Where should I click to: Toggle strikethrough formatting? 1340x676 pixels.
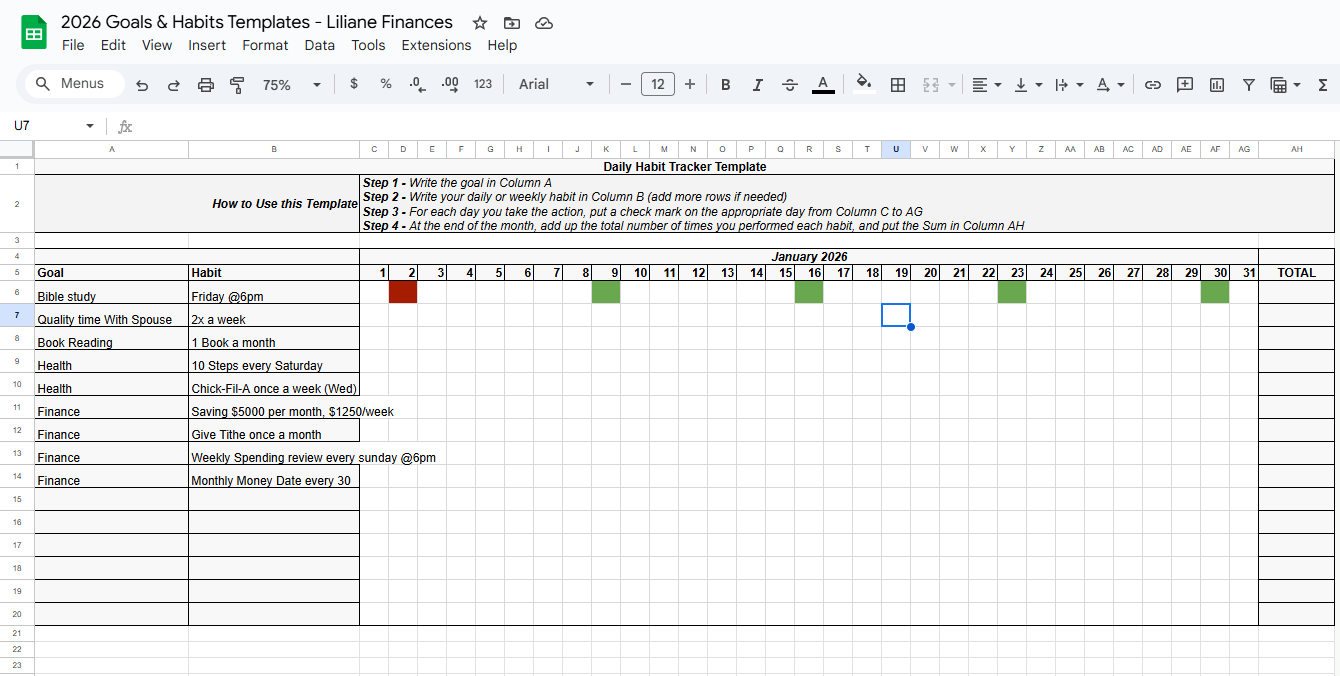click(789, 84)
